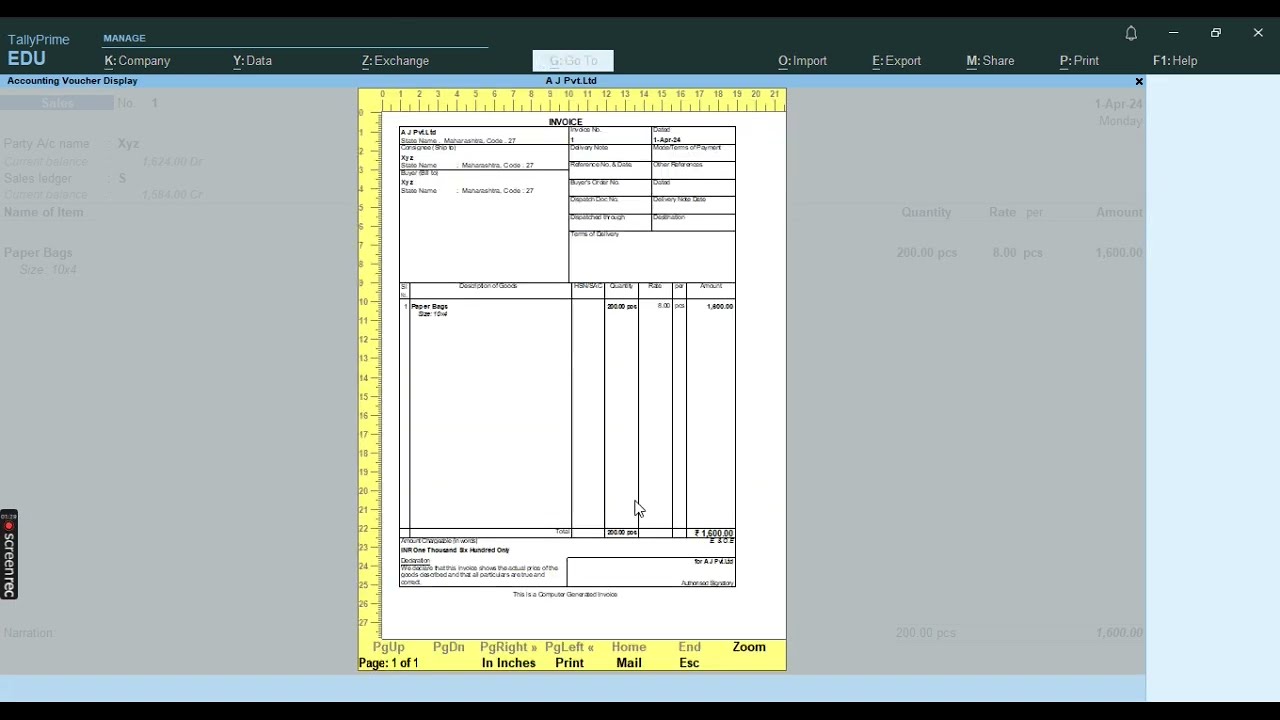Click Total amount ₹ 1,600.00 in preview
Screen dimensions: 1280x720
714,533
